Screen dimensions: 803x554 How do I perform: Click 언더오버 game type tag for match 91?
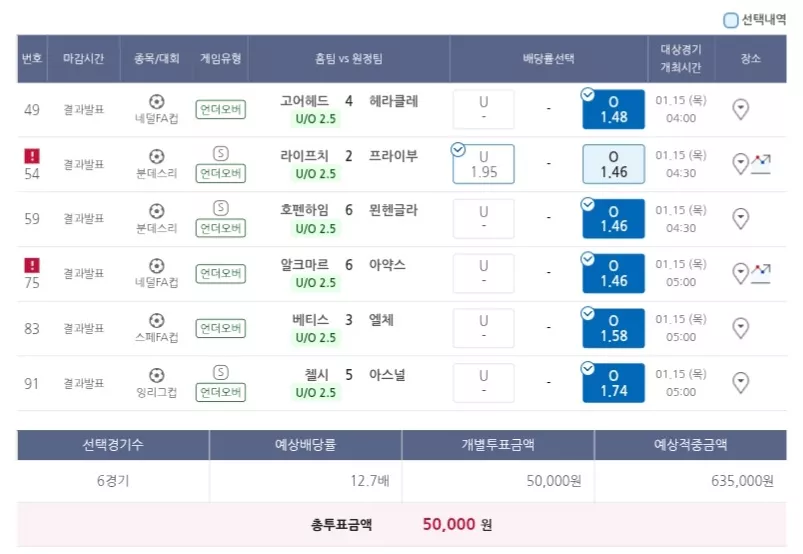[x=221, y=392]
